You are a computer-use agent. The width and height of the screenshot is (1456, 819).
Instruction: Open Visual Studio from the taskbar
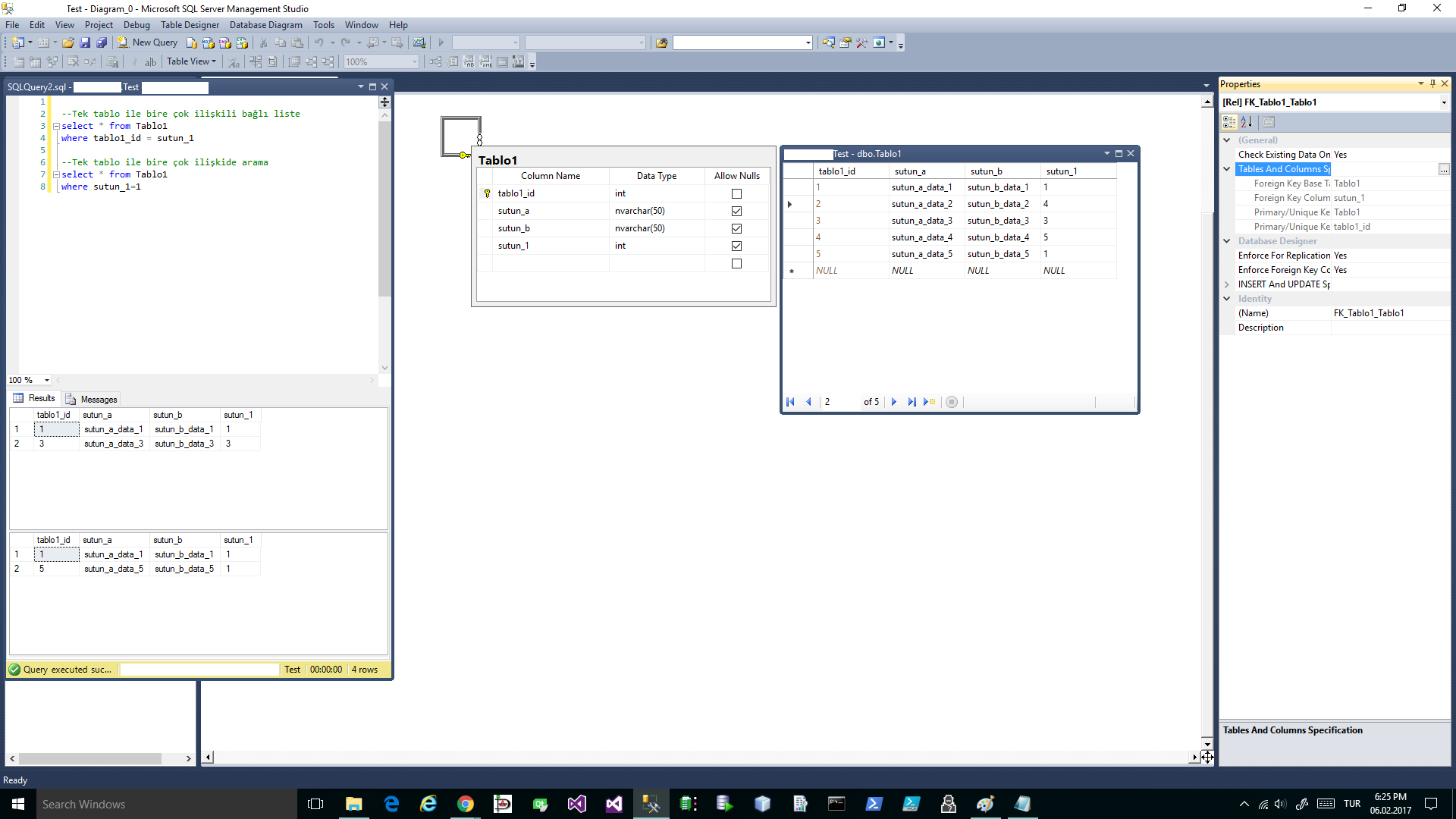click(x=577, y=804)
